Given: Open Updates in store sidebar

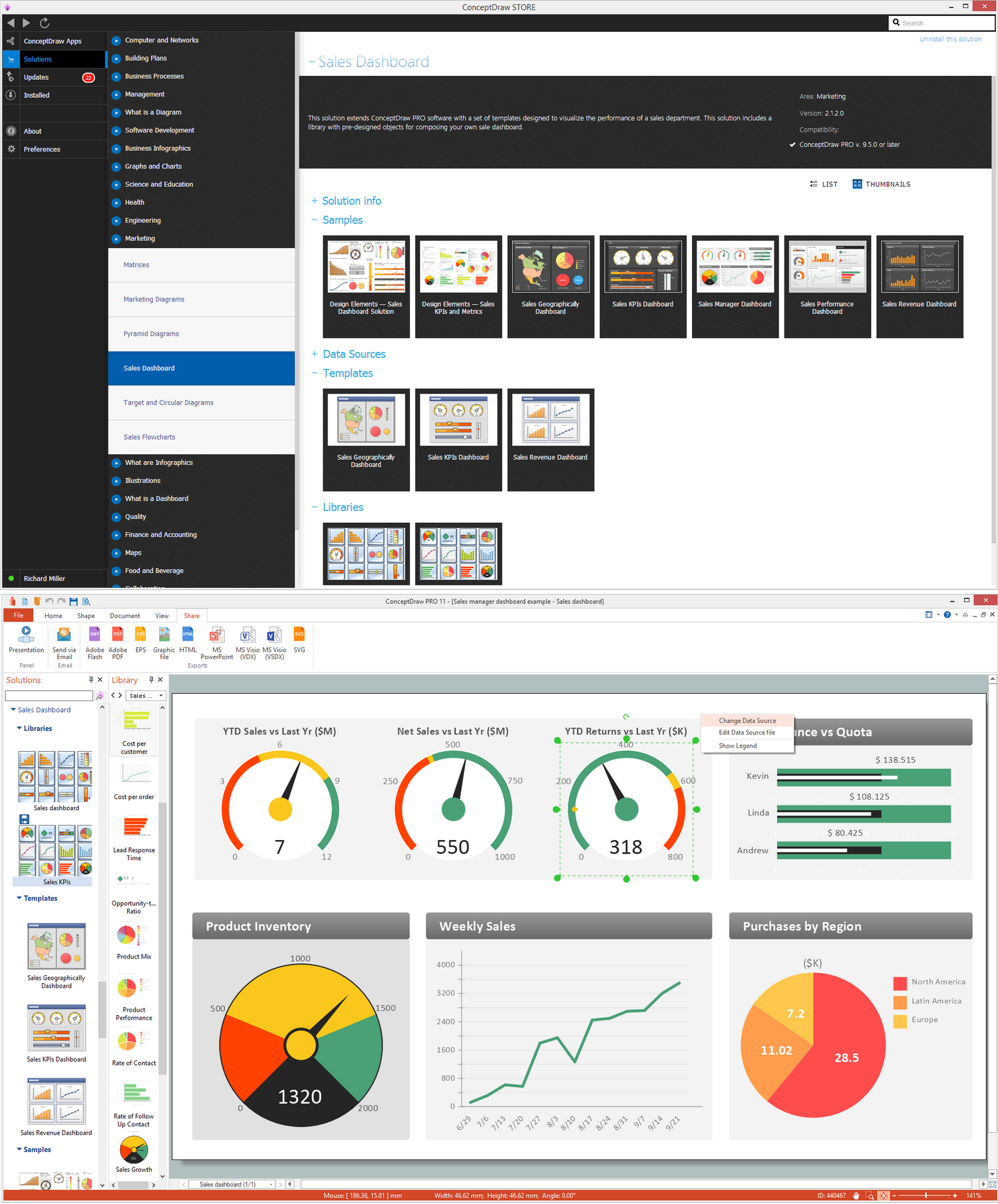Looking at the screenshot, I should [55, 77].
